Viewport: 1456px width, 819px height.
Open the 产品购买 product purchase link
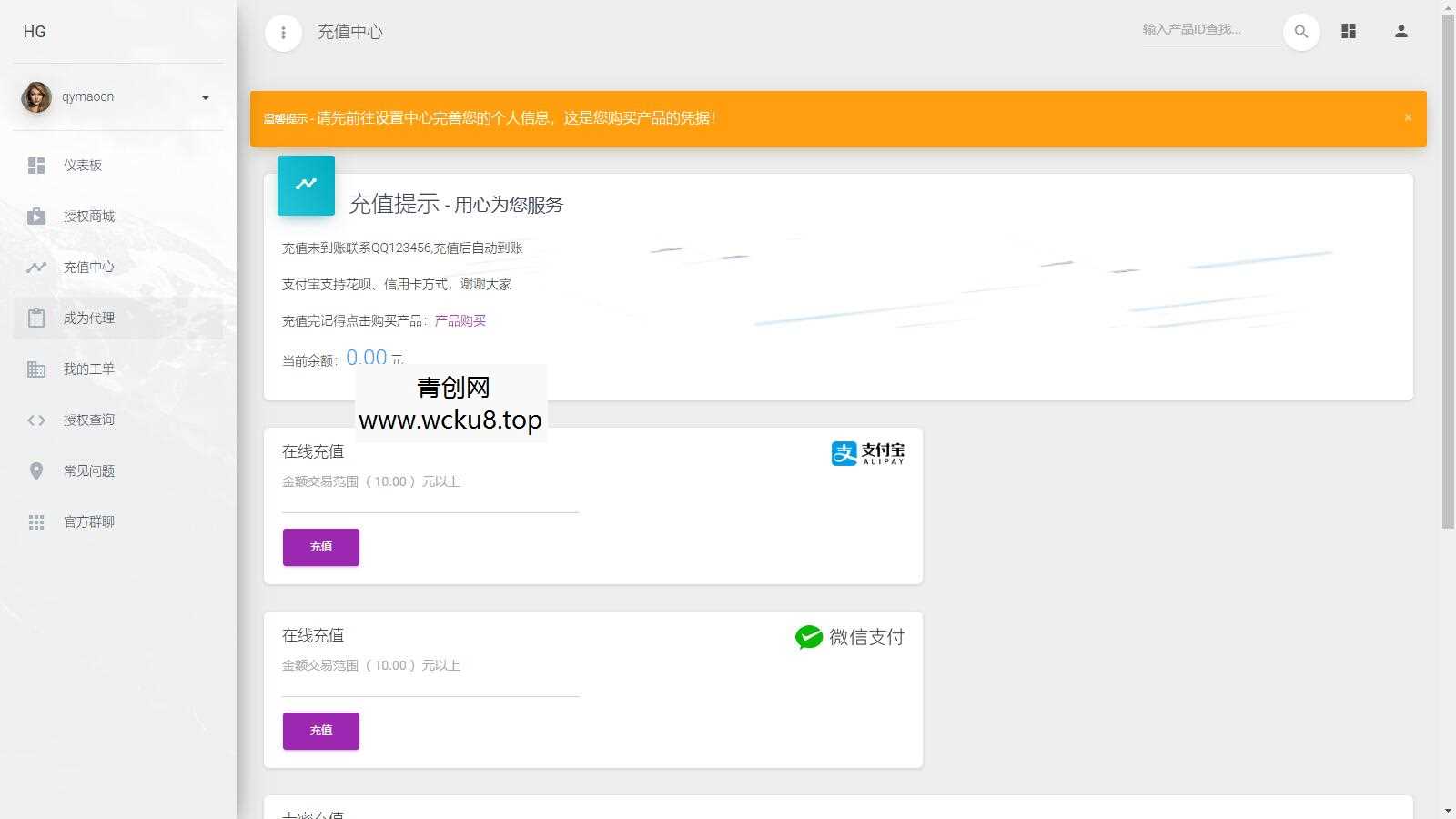459,320
